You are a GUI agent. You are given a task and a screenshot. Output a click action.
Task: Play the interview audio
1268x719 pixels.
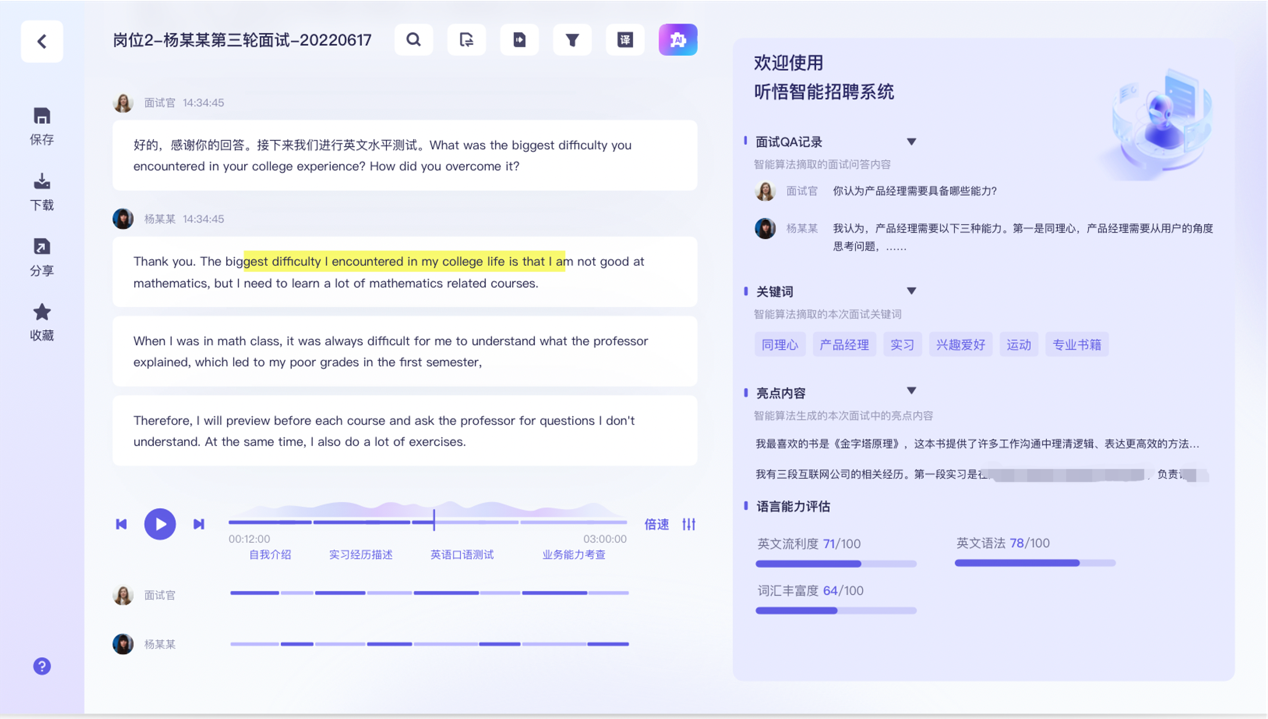[160, 524]
